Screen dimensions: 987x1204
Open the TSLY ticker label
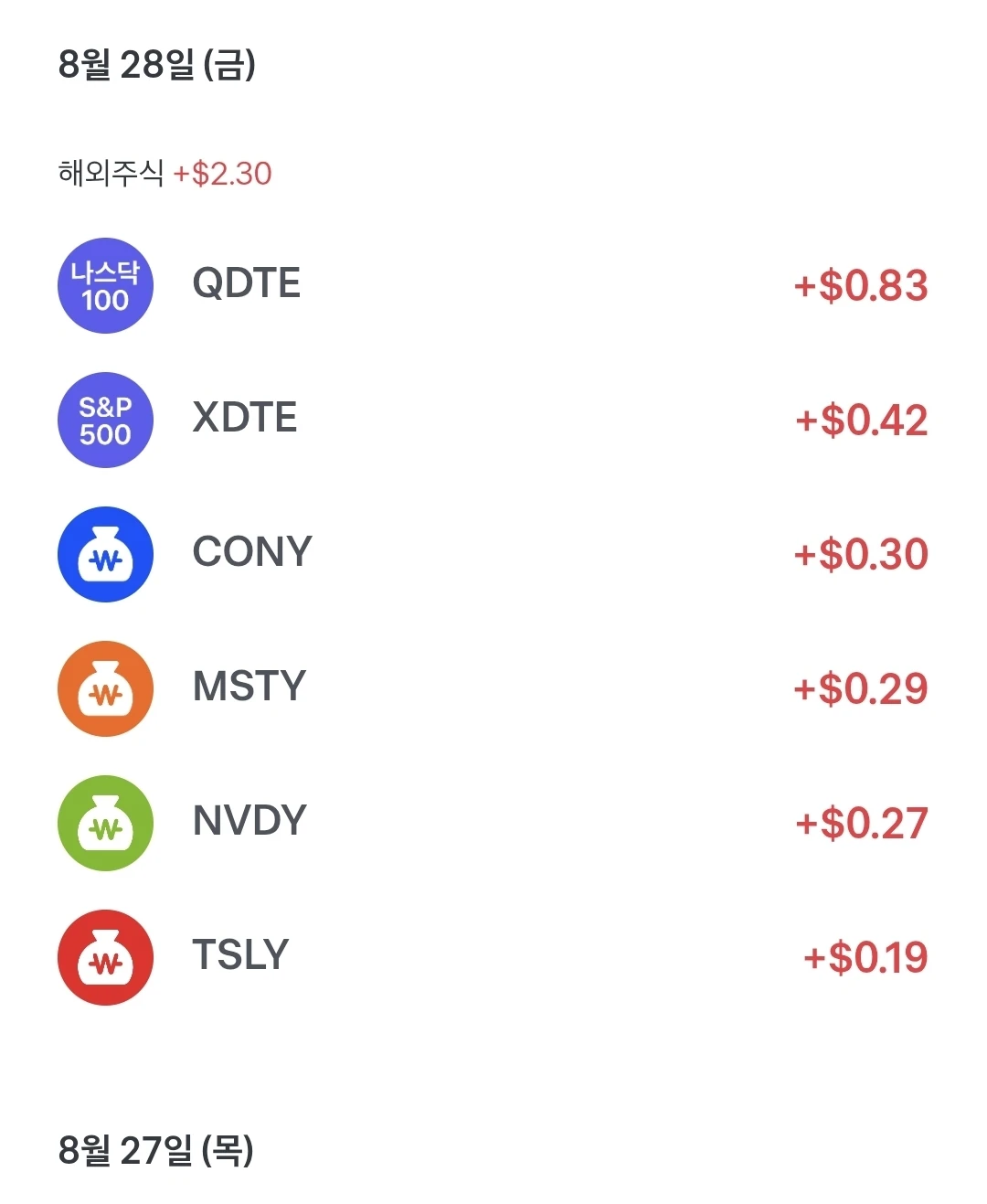pos(240,955)
